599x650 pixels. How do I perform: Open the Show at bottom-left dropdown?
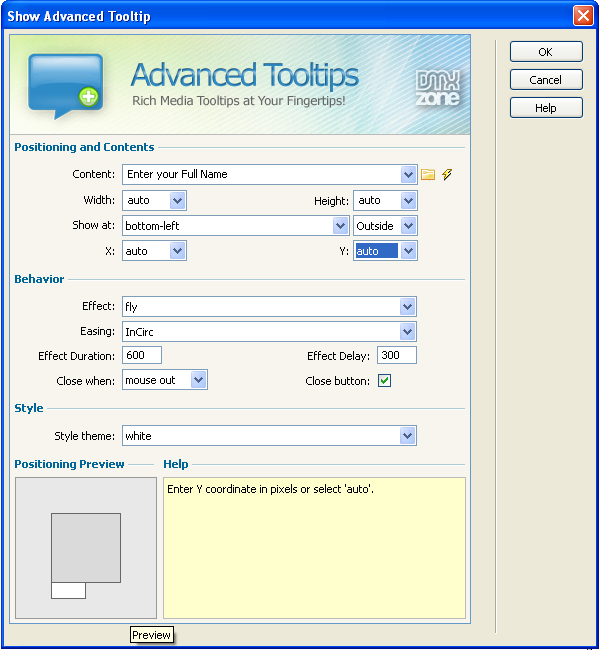[340, 226]
